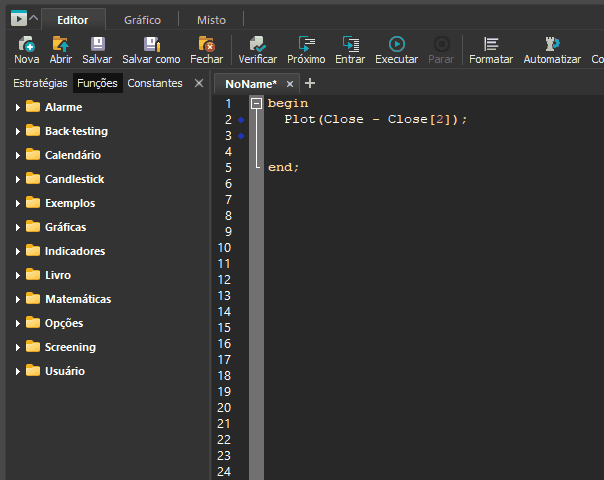Expand the Gráficas folder arrow
This screenshot has width=604, height=480.
[x=17, y=228]
